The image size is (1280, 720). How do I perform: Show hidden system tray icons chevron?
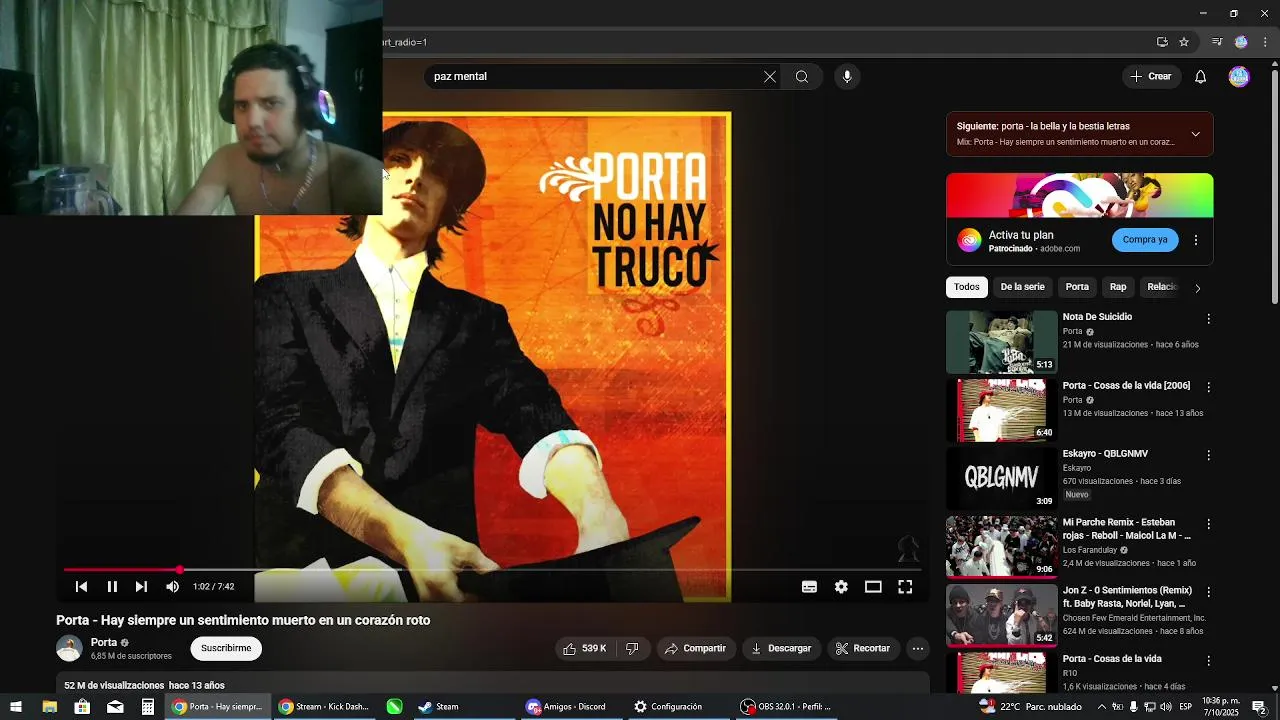[1102, 706]
